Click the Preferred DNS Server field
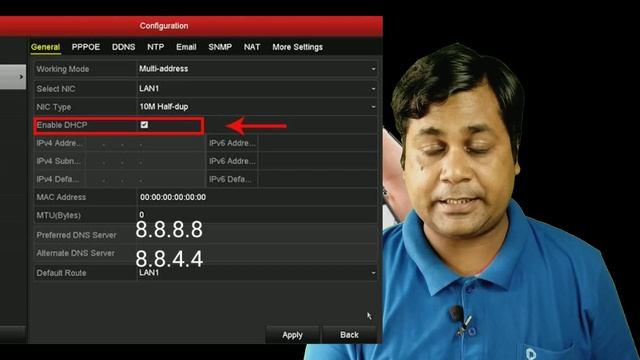This screenshot has width=640, height=360. coord(257,235)
